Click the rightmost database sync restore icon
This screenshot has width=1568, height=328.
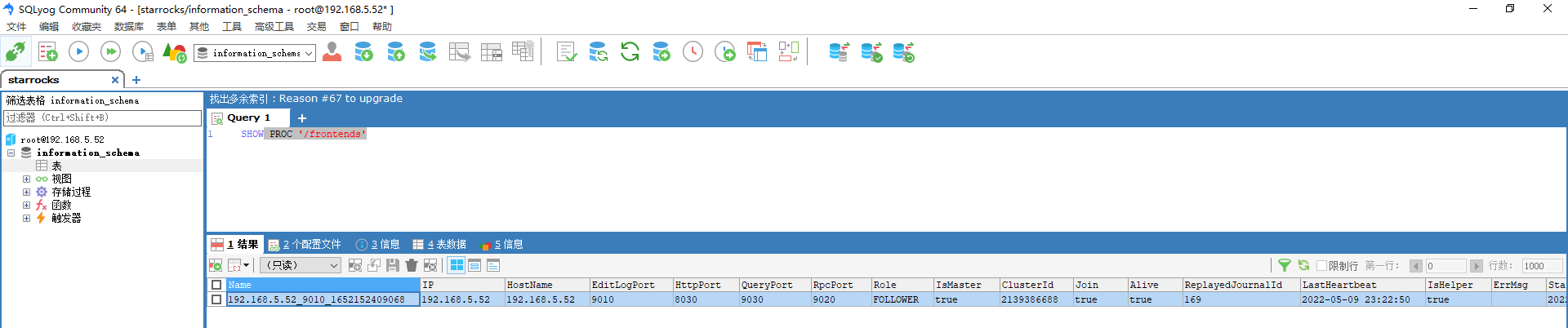[903, 52]
